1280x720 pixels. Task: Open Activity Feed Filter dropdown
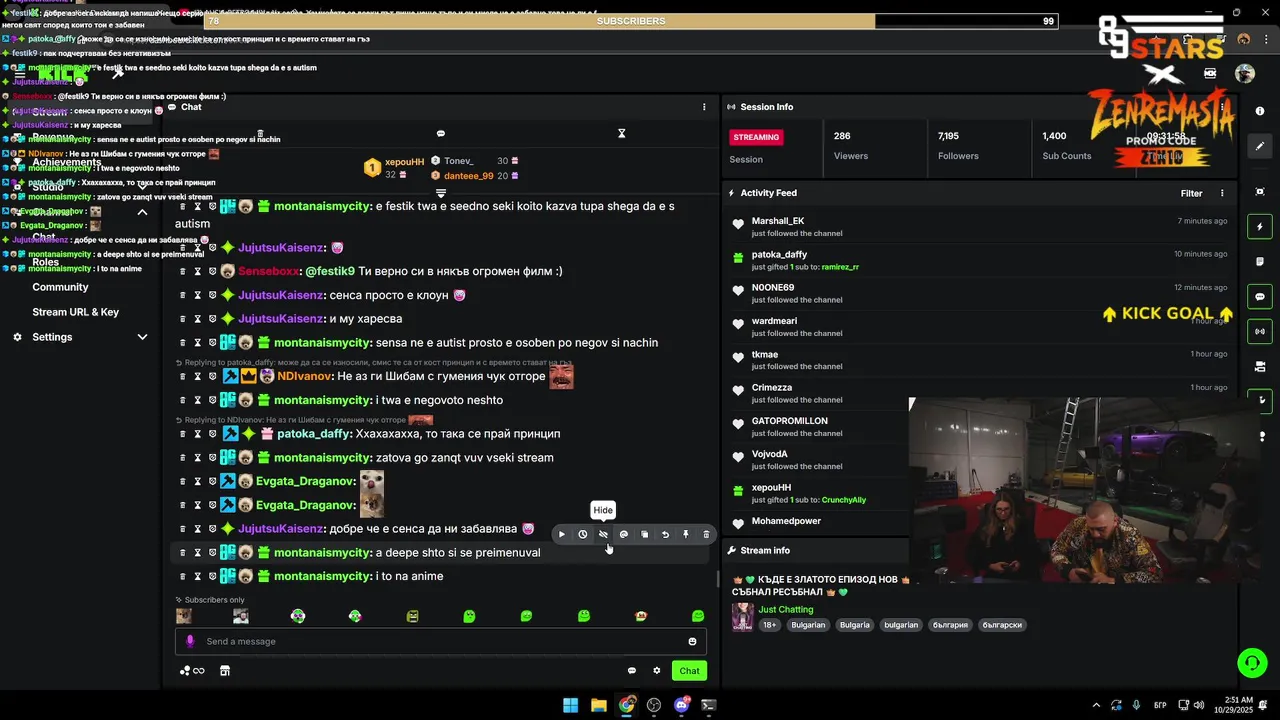click(x=1191, y=193)
